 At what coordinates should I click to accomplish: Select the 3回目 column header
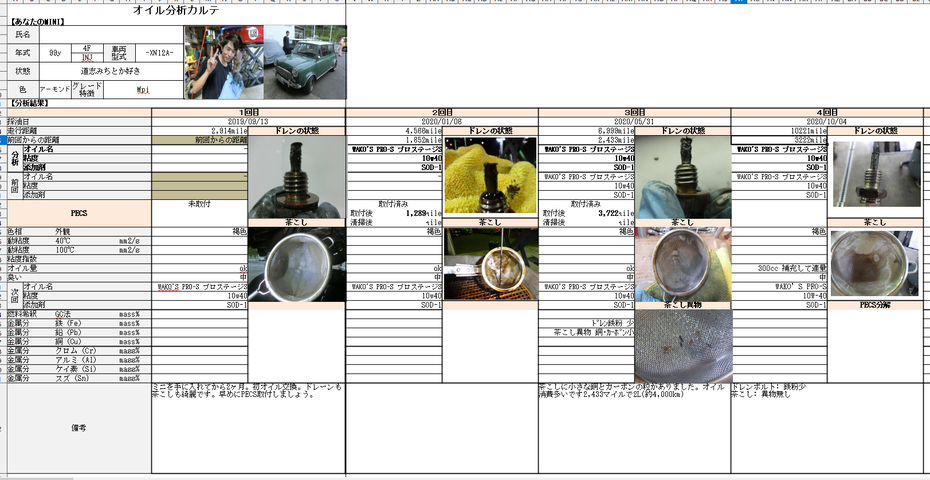635,112
